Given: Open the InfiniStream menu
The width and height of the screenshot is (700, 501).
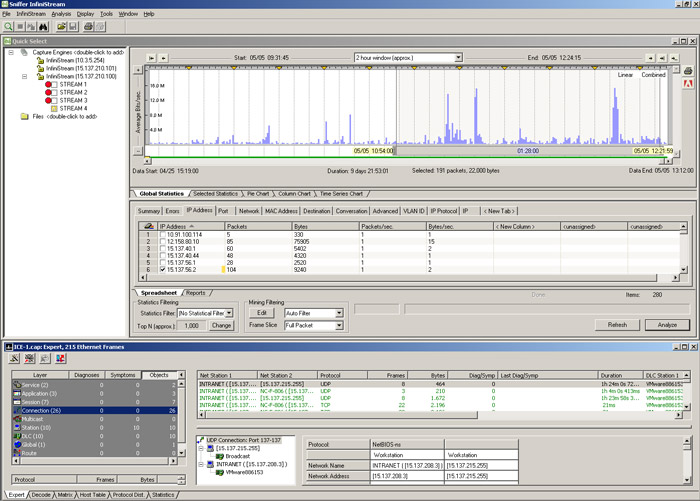Looking at the screenshot, I should (31, 14).
